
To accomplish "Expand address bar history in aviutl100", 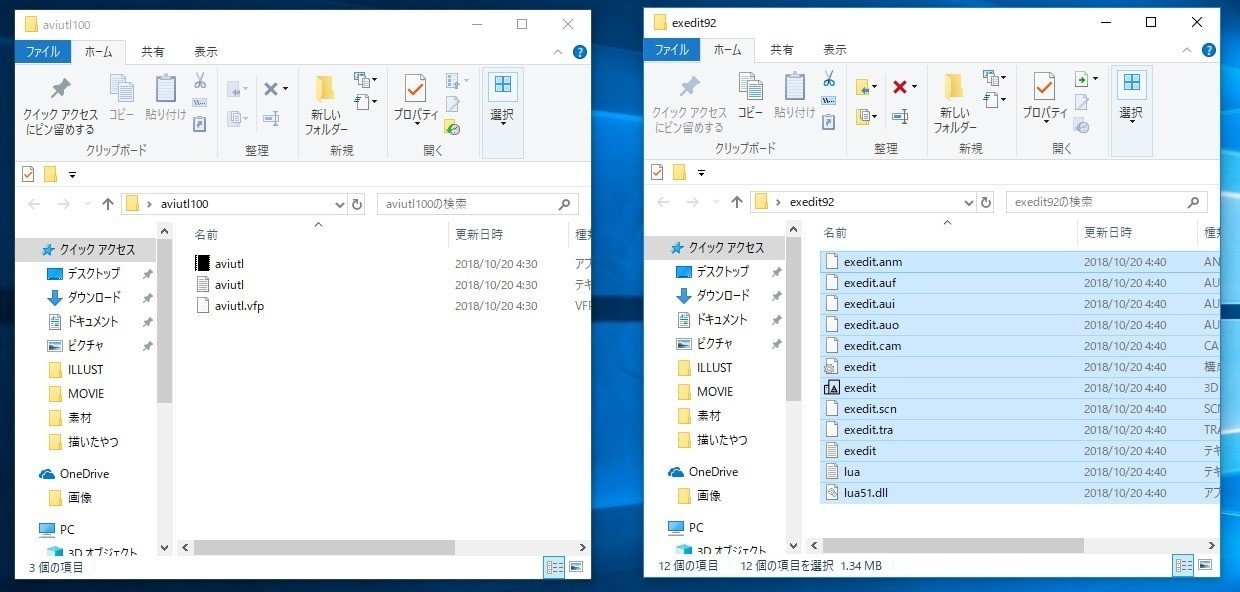I will tap(340, 204).
